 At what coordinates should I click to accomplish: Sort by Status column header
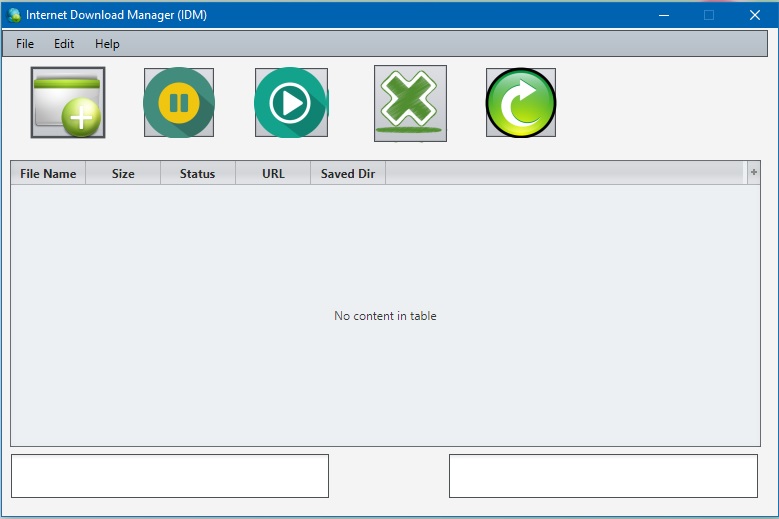tap(198, 173)
